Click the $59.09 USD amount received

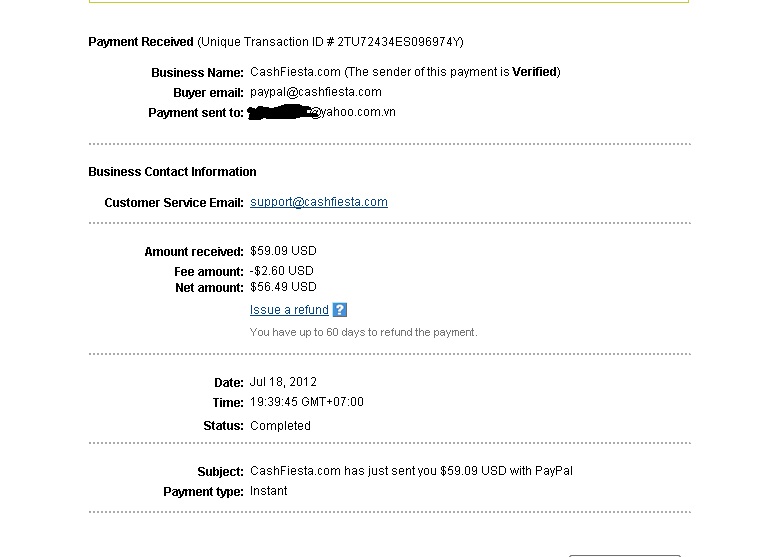[x=283, y=251]
